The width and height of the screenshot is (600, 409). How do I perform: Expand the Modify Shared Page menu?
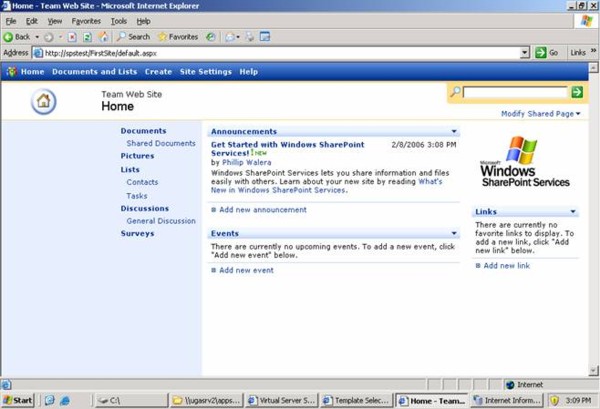tap(541, 114)
